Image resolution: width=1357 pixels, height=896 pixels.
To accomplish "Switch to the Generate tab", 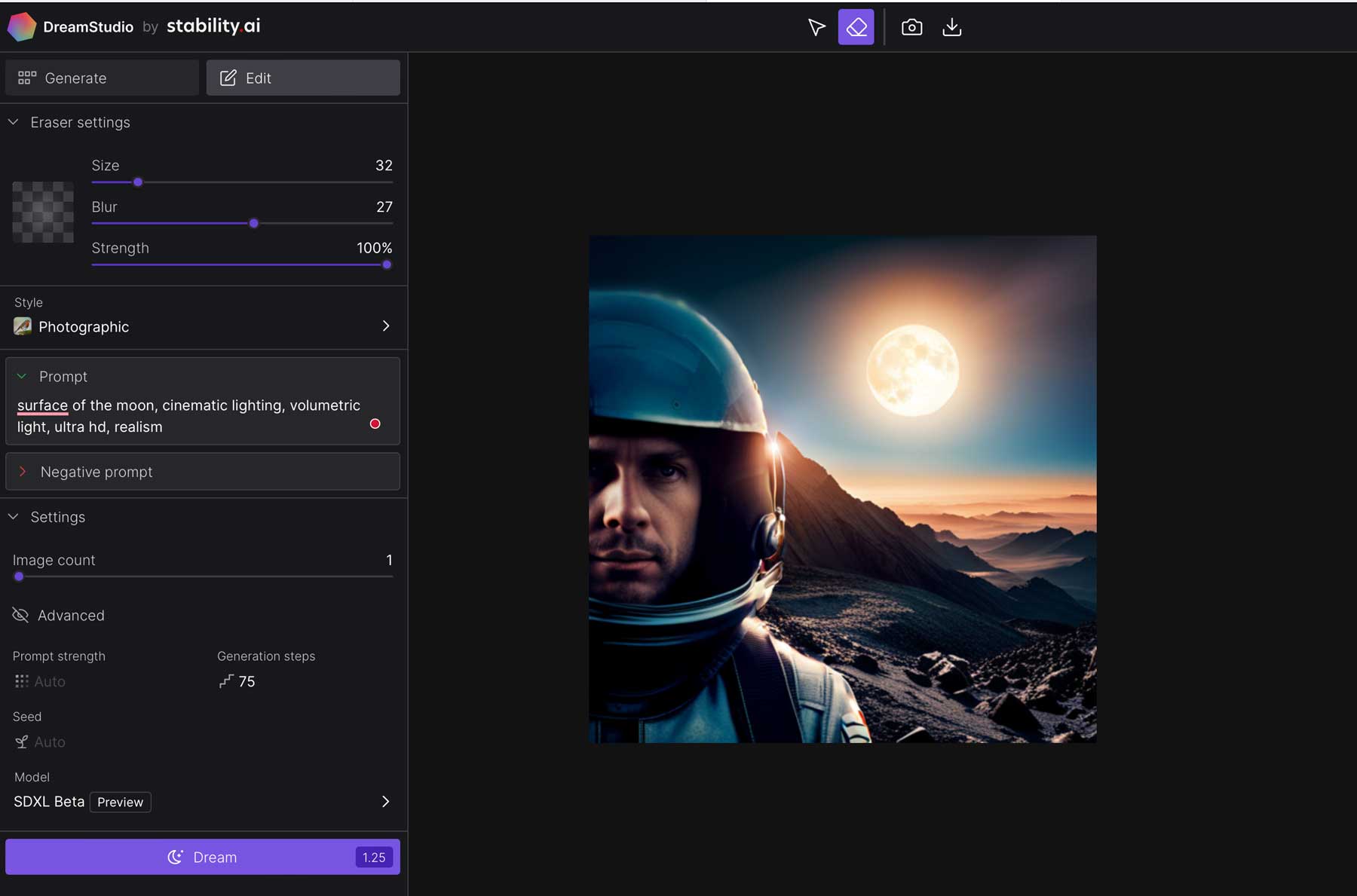I will pyautogui.click(x=102, y=78).
